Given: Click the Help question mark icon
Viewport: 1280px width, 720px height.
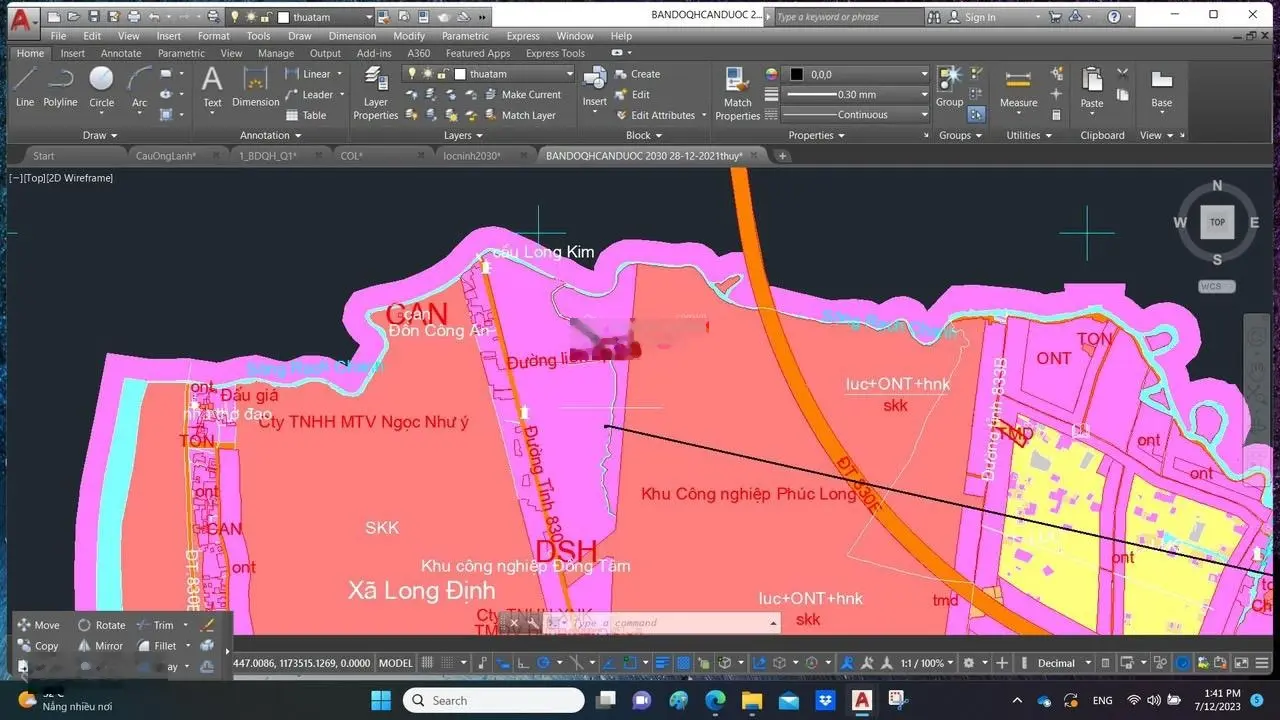Looking at the screenshot, I should pyautogui.click(x=1115, y=17).
